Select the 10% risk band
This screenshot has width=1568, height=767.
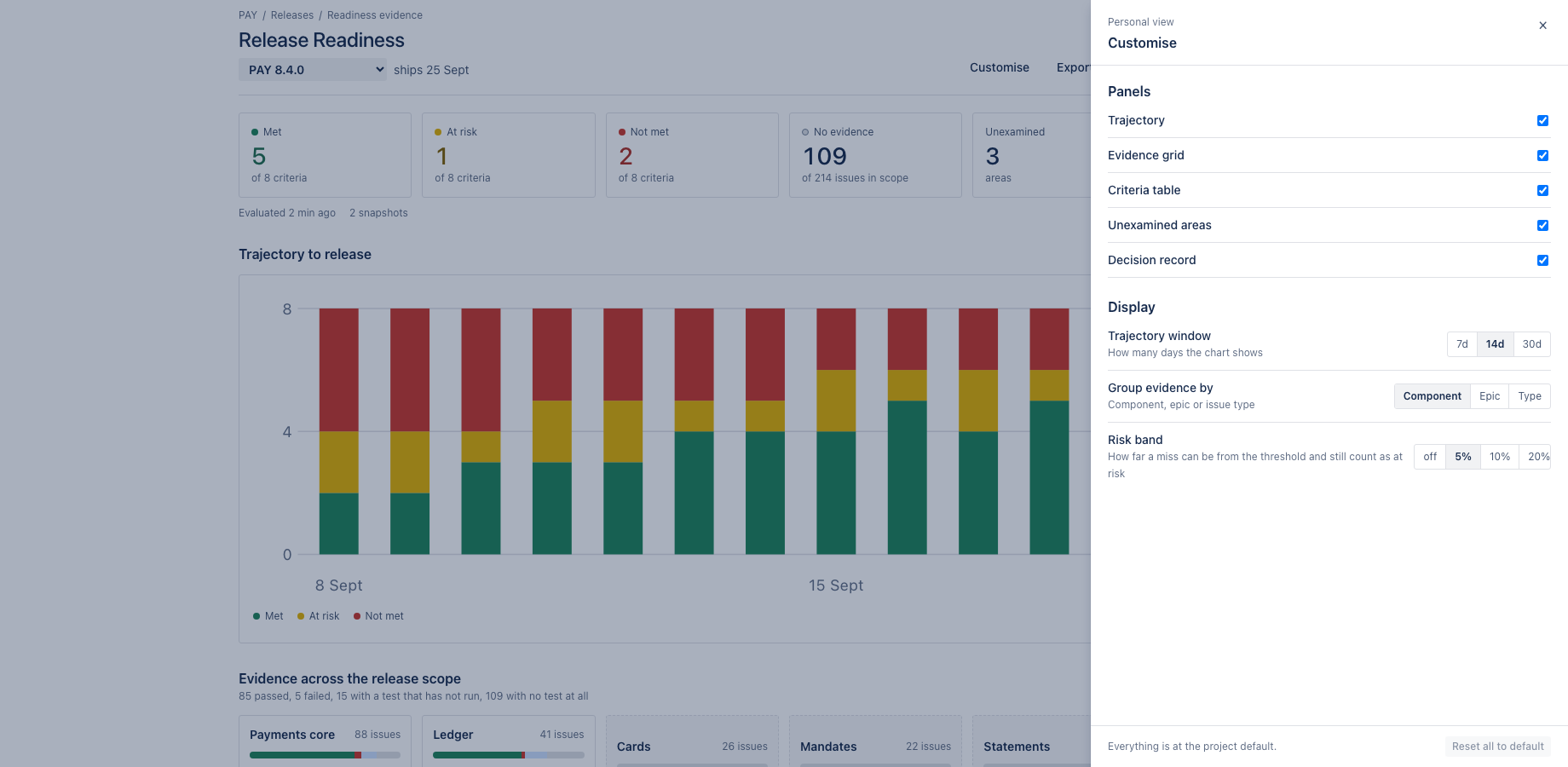click(x=1500, y=457)
